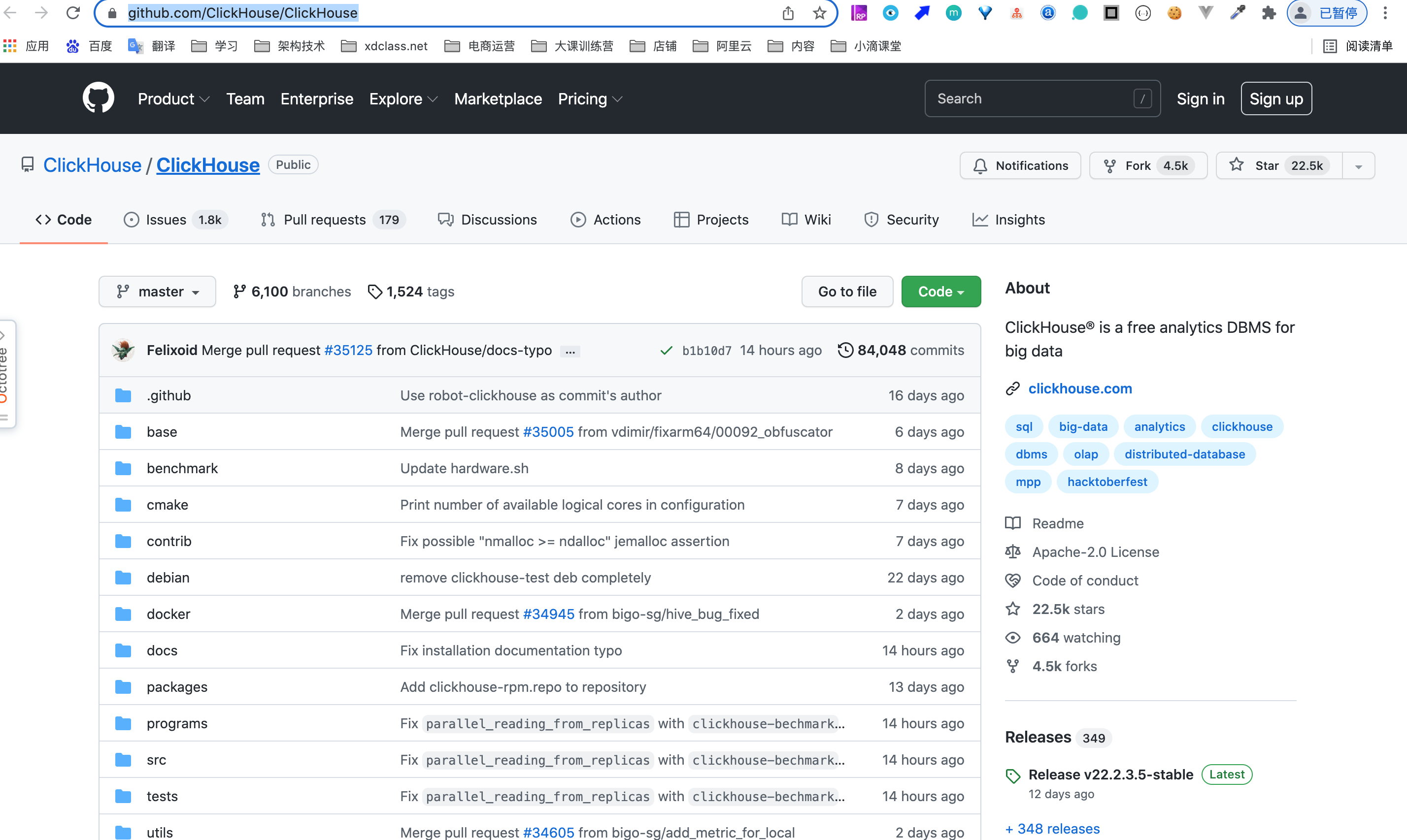Viewport: 1407px width, 840px height.
Task: Open Release v22.2.3.5-stable
Action: point(1110,775)
